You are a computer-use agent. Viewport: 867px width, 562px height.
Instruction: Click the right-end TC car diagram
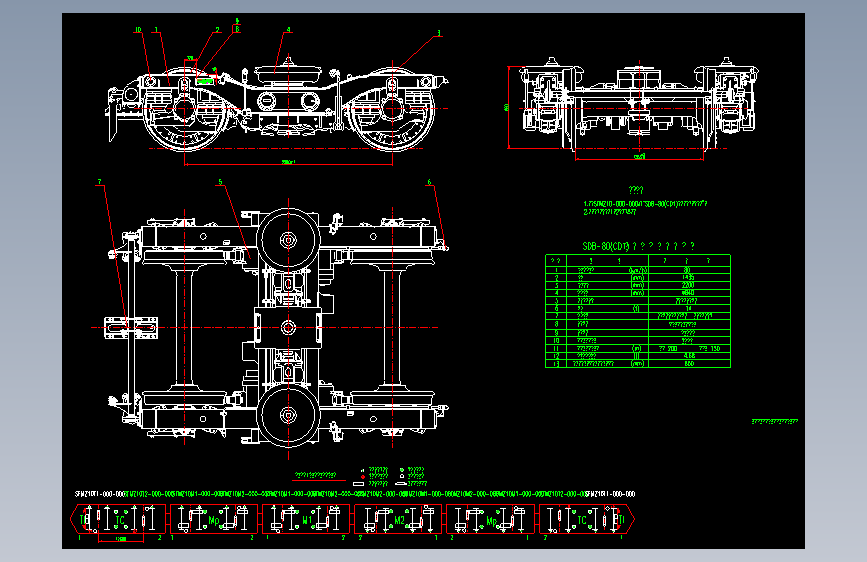(587, 519)
